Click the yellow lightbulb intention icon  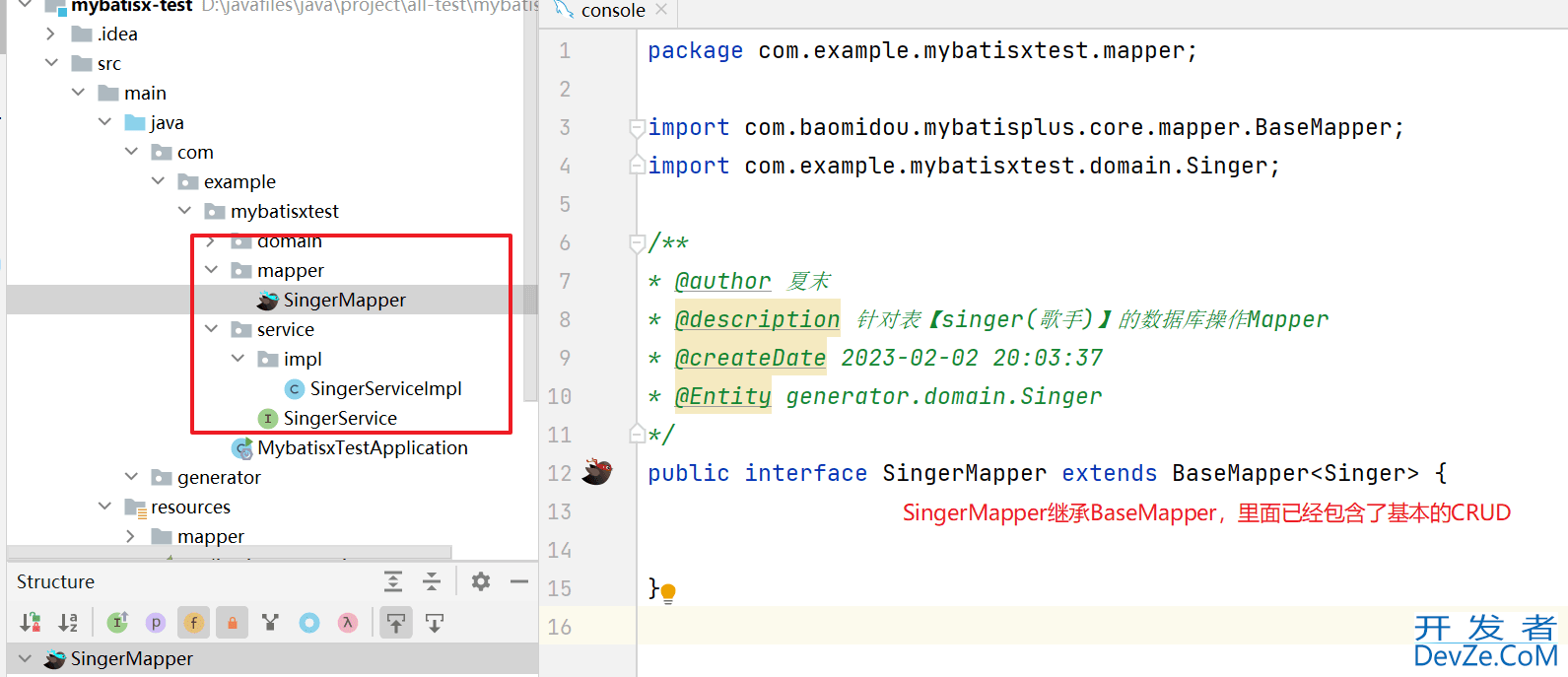tap(668, 593)
